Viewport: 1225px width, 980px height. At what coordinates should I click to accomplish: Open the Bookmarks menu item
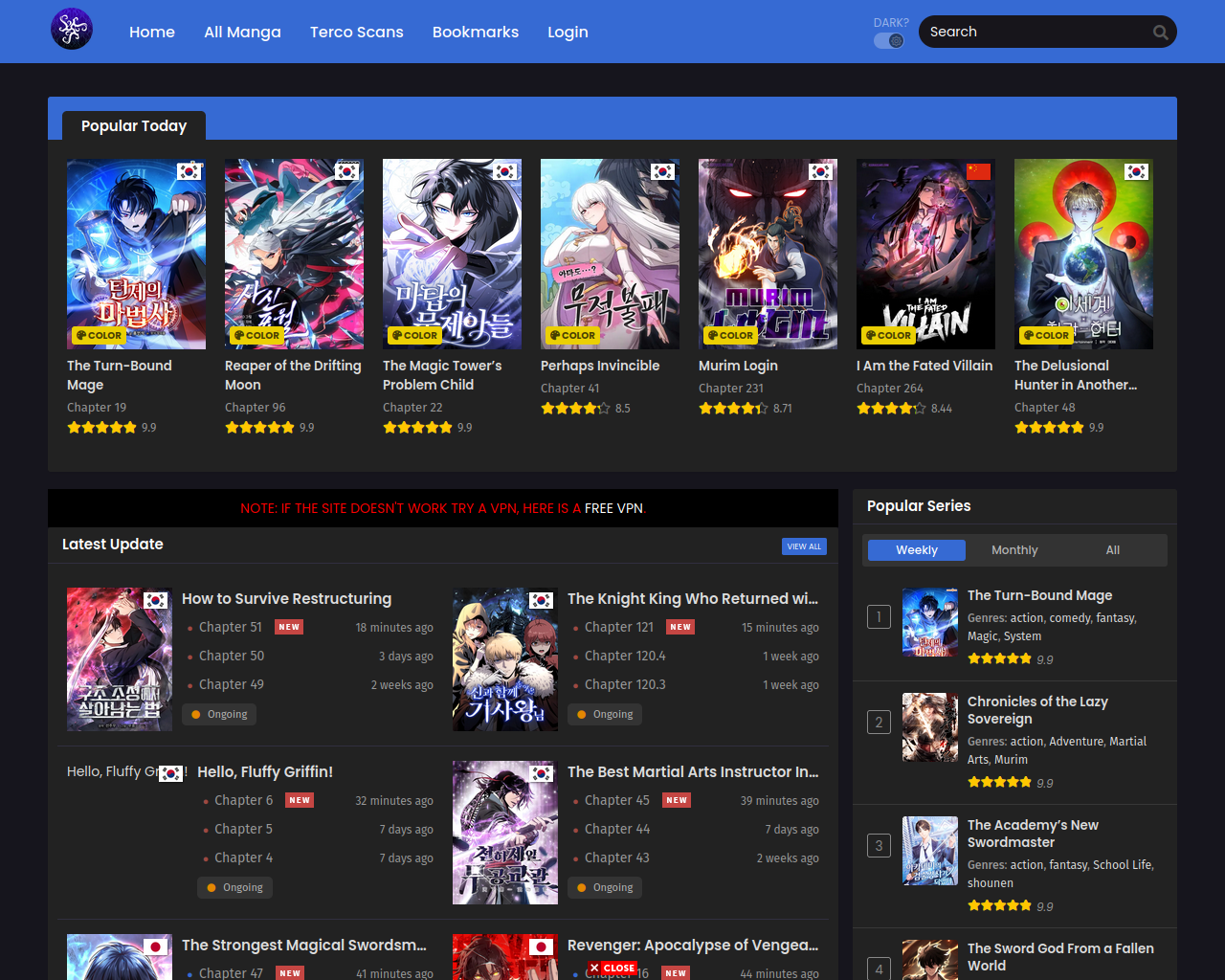pos(476,32)
